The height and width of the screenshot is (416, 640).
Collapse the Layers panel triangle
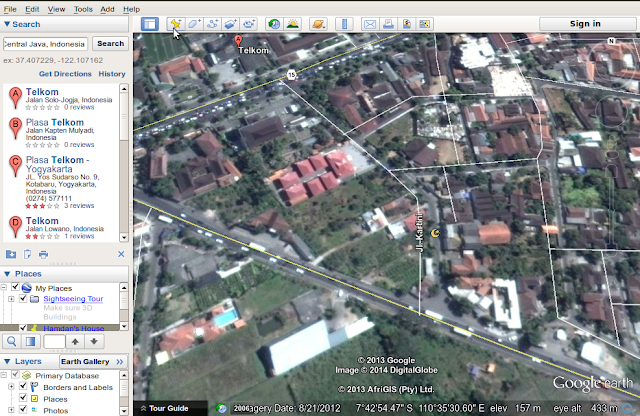tap(7, 361)
